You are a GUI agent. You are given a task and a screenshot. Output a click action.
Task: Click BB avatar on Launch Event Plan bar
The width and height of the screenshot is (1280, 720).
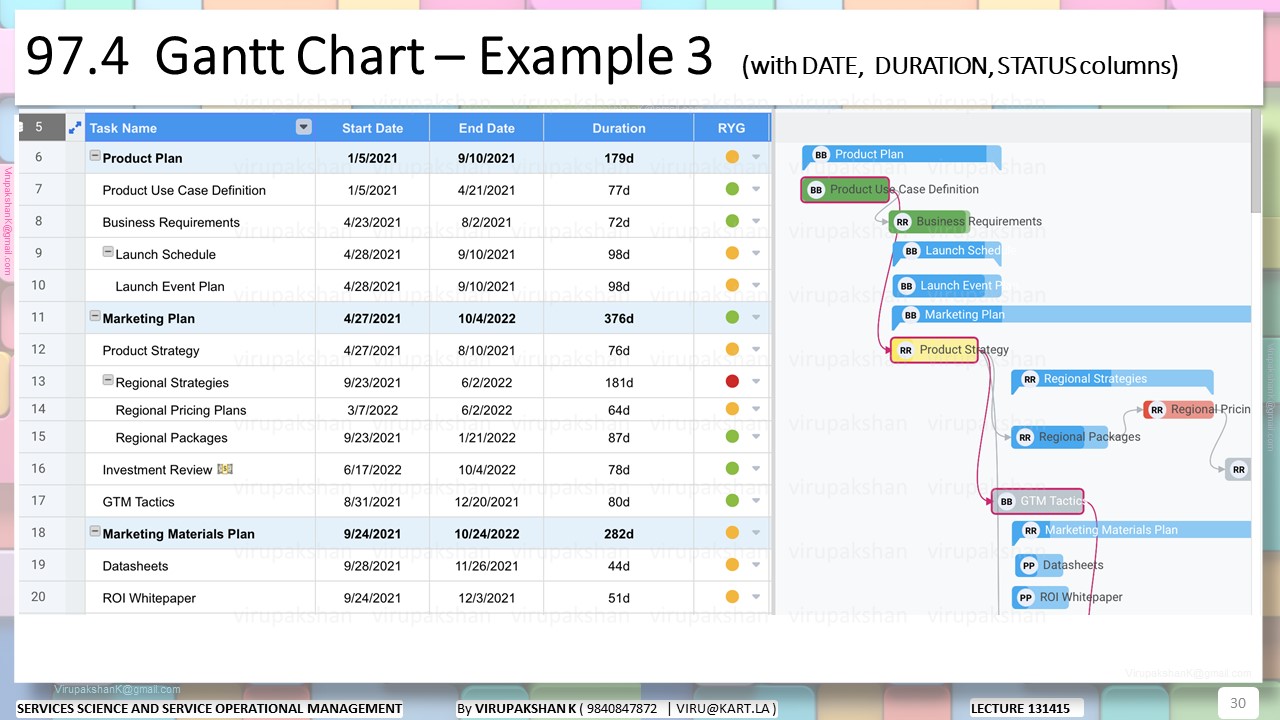[x=906, y=286]
